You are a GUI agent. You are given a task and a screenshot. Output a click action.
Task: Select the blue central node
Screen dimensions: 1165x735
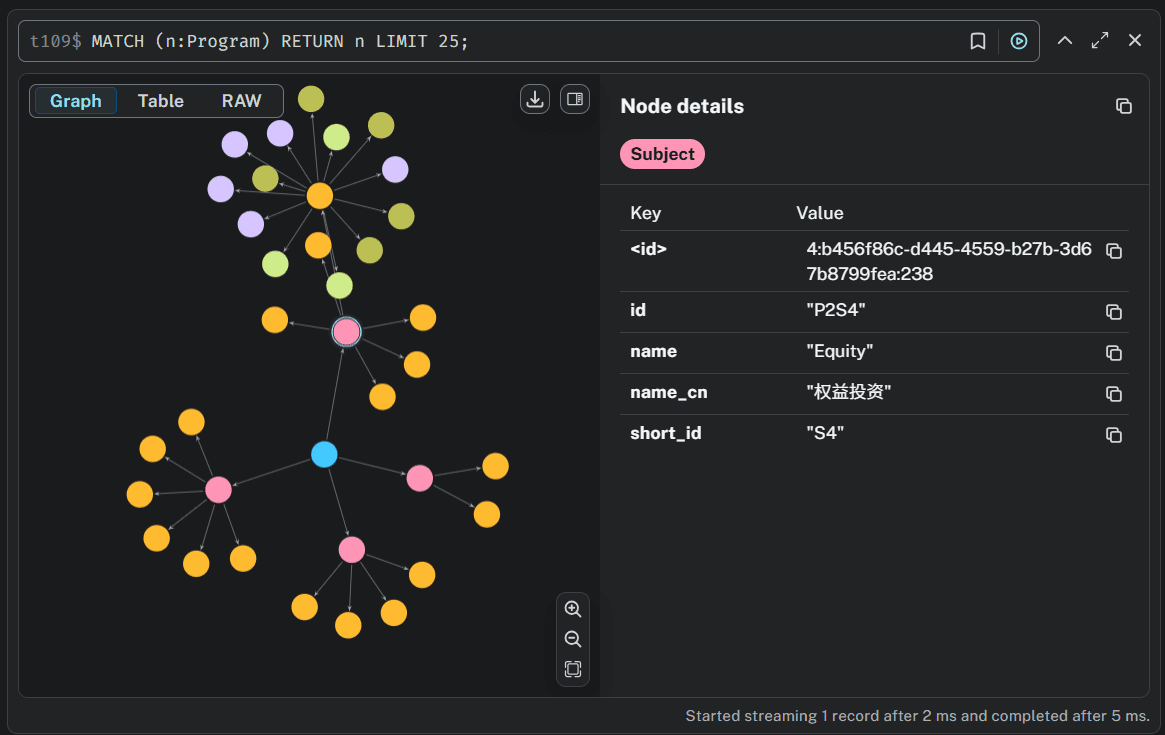[x=324, y=454]
